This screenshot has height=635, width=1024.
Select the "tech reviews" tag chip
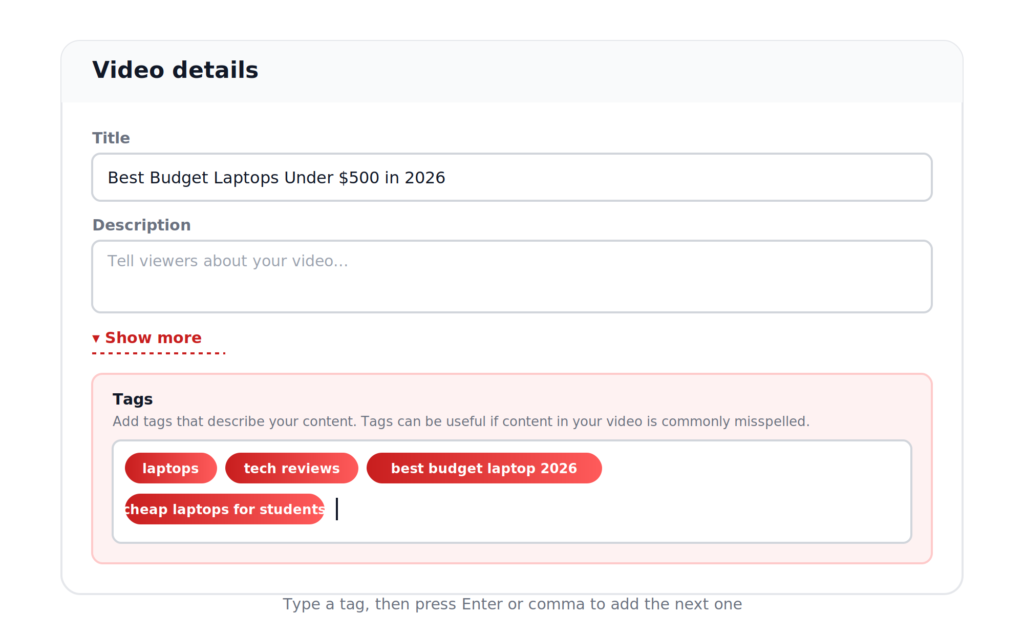click(x=291, y=468)
